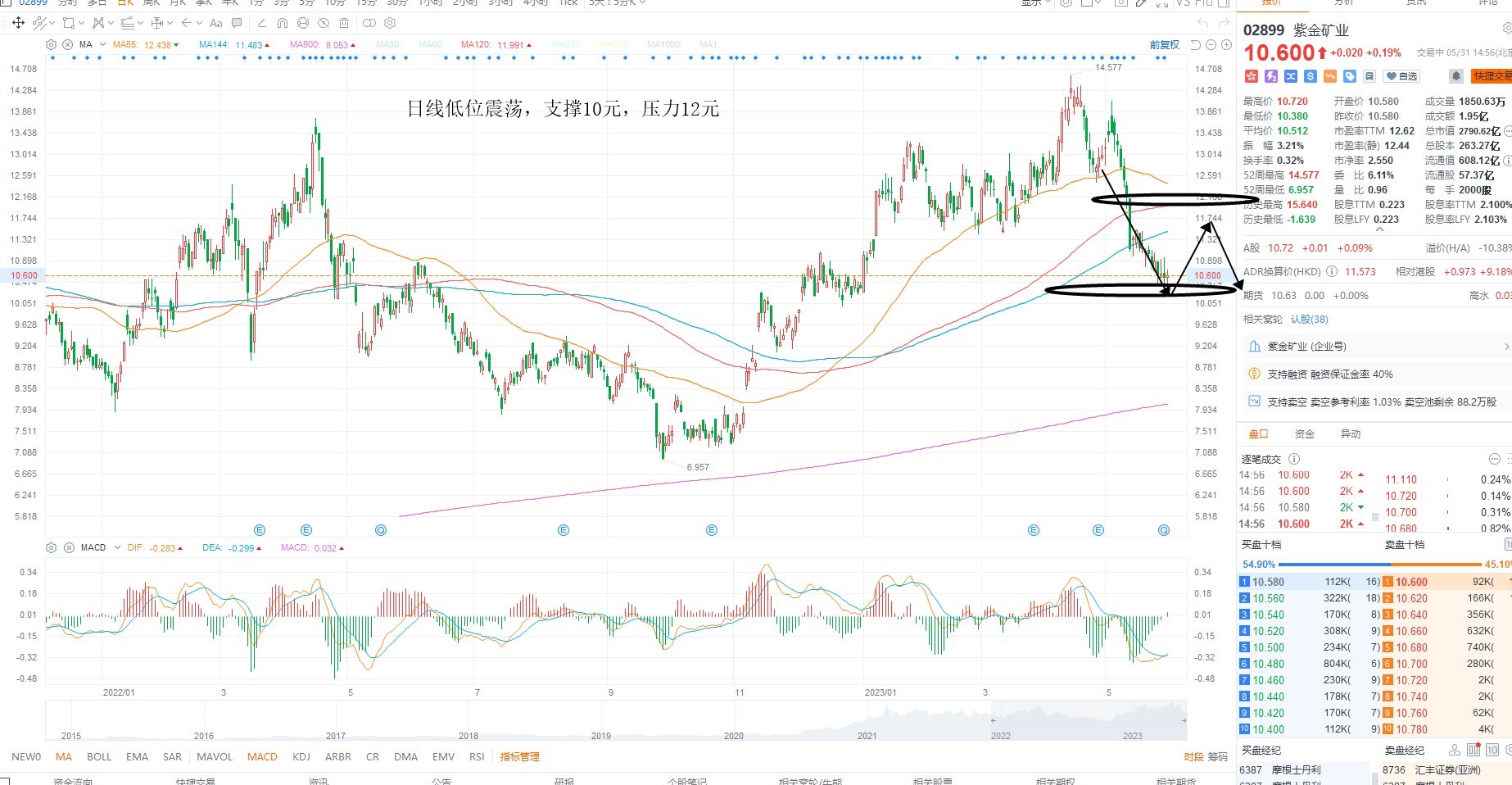Click the blue shuffle badge icon
The width and height of the screenshot is (1512, 785).
tap(1290, 76)
